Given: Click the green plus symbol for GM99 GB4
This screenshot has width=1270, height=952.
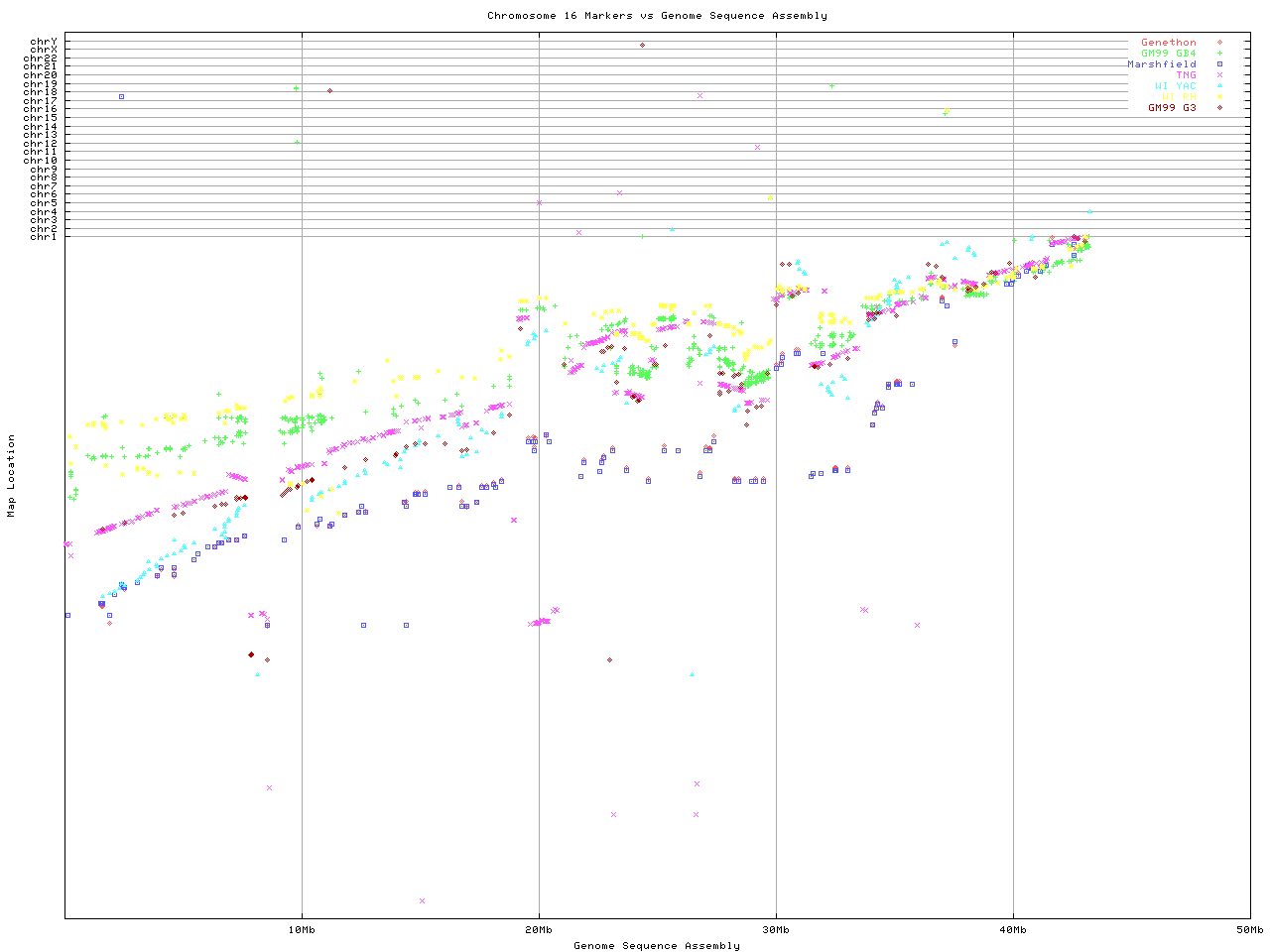Looking at the screenshot, I should click(x=1219, y=54).
